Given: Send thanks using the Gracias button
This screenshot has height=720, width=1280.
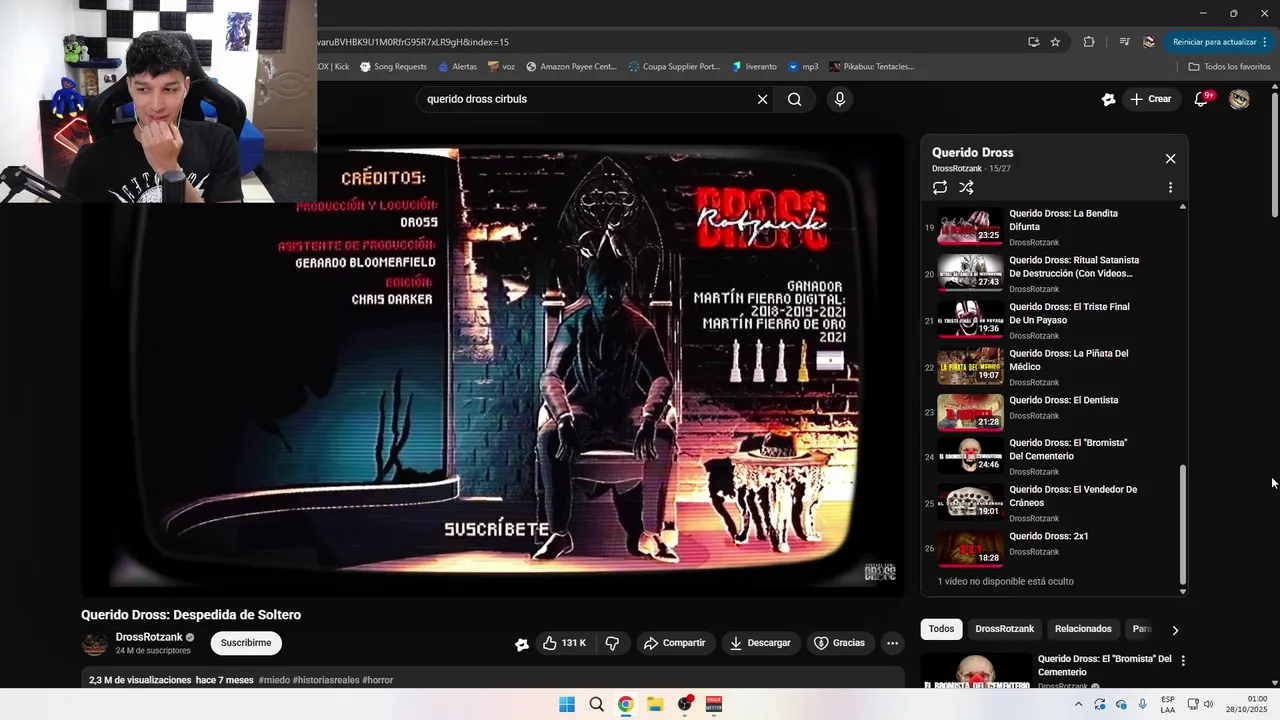Looking at the screenshot, I should 840,643.
